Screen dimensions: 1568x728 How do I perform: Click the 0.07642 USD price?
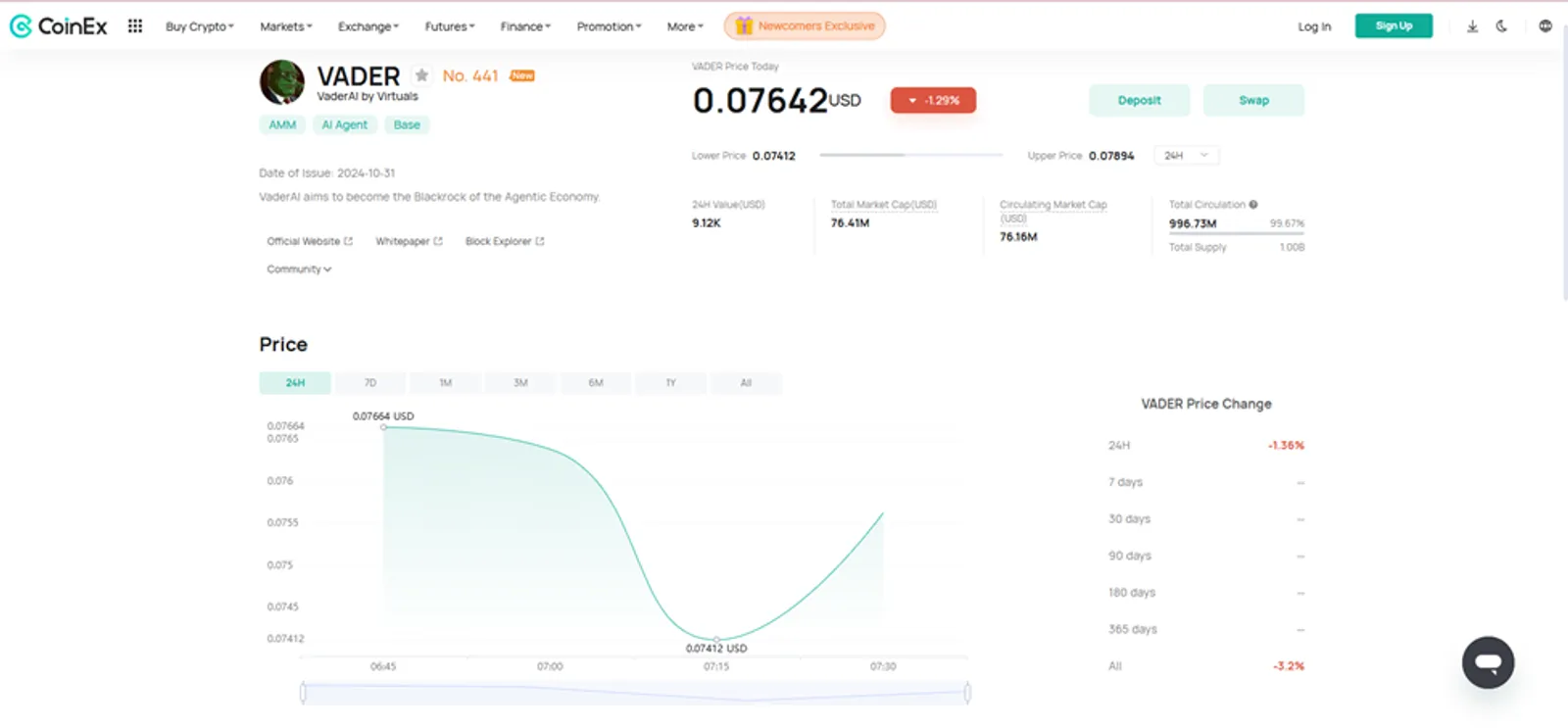(x=776, y=100)
